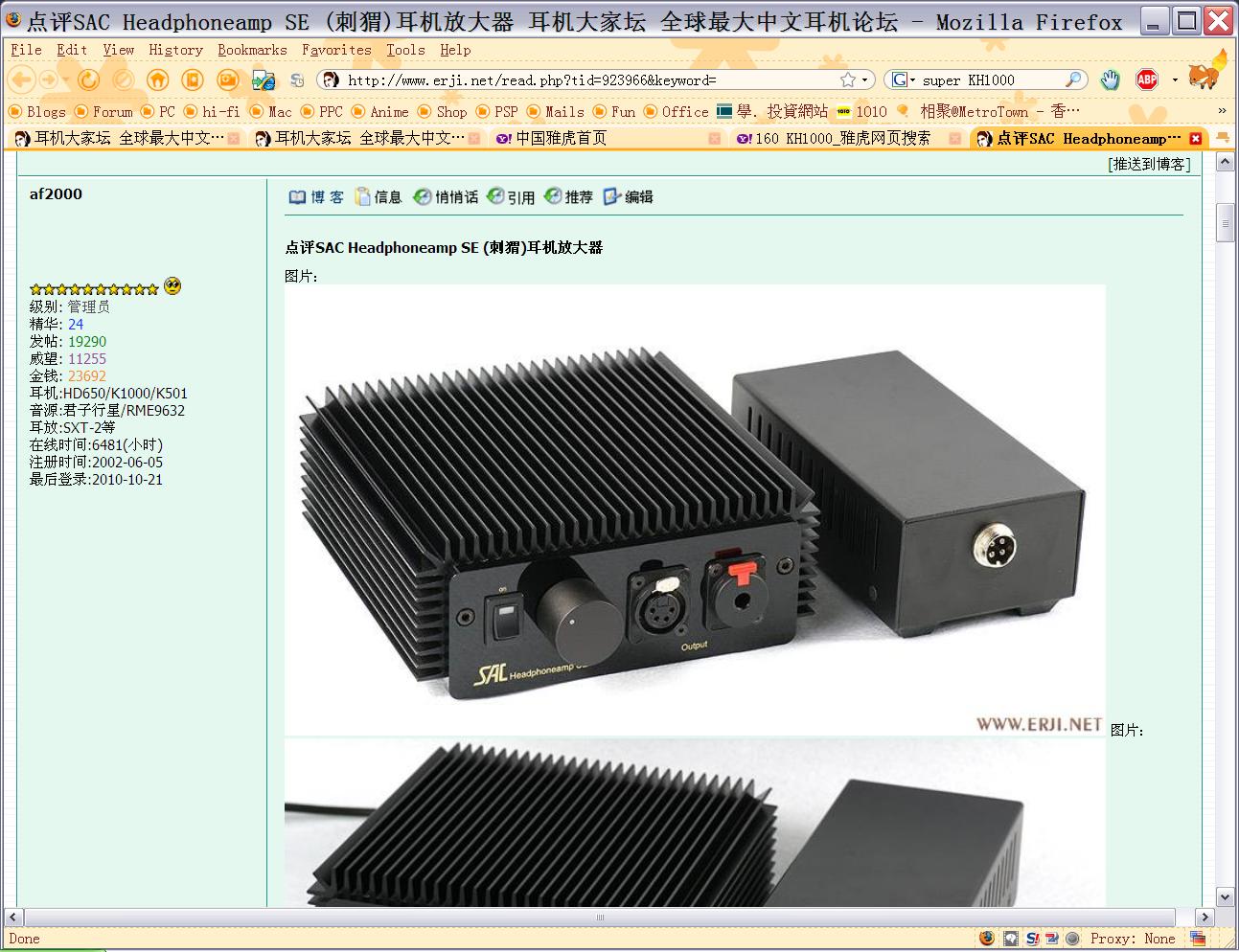The image size is (1239, 952).
Task: Click the Stop loading icon
Action: (123, 80)
